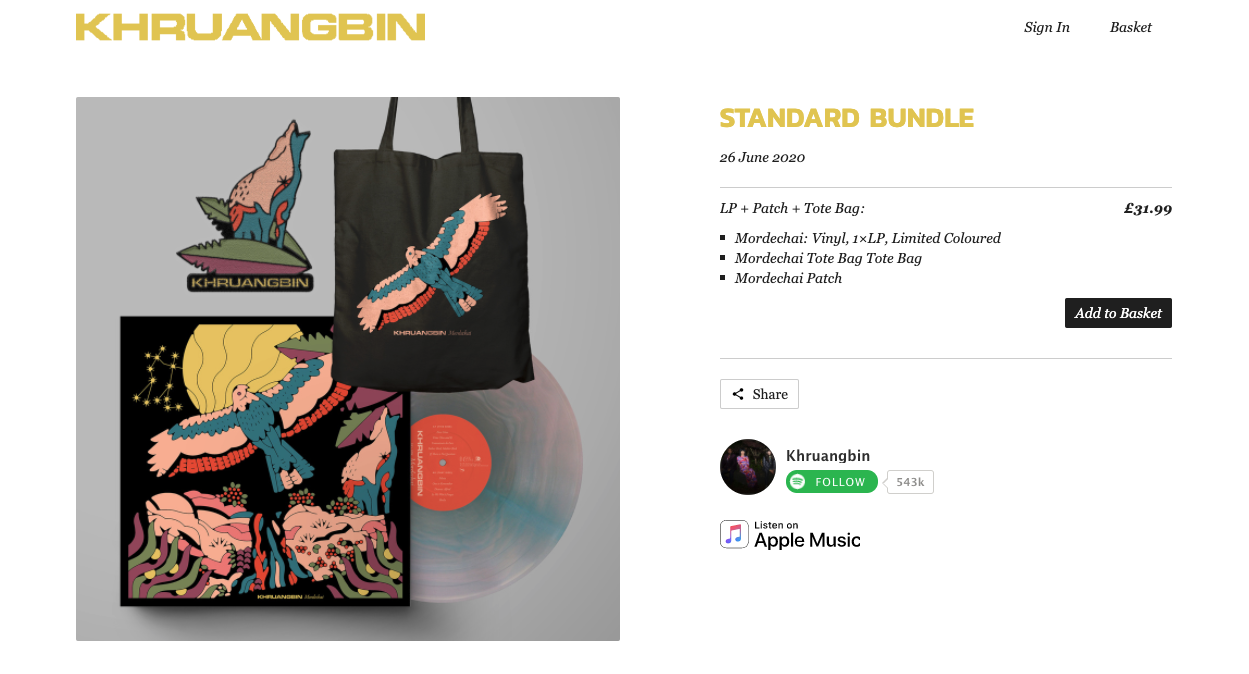The width and height of the screenshot is (1249, 674).
Task: Click the 543k follower count badge
Action: coord(910,482)
